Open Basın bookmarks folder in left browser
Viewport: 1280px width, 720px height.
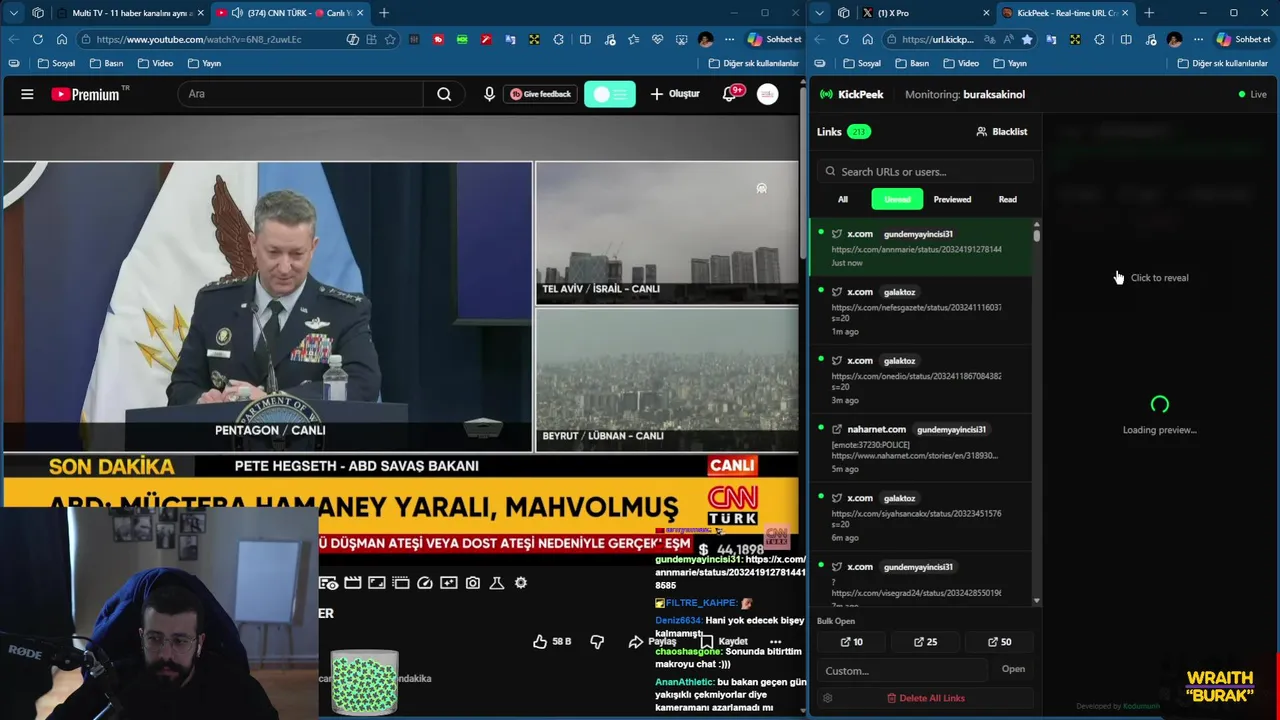click(106, 63)
